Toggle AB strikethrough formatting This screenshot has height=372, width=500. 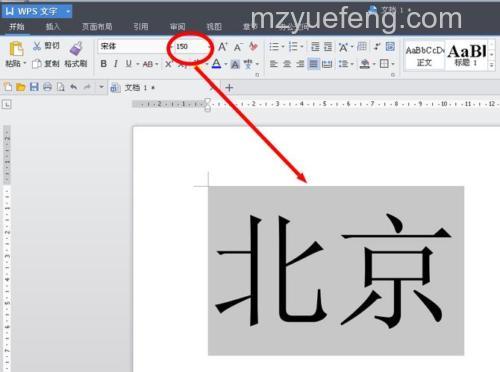tap(148, 64)
